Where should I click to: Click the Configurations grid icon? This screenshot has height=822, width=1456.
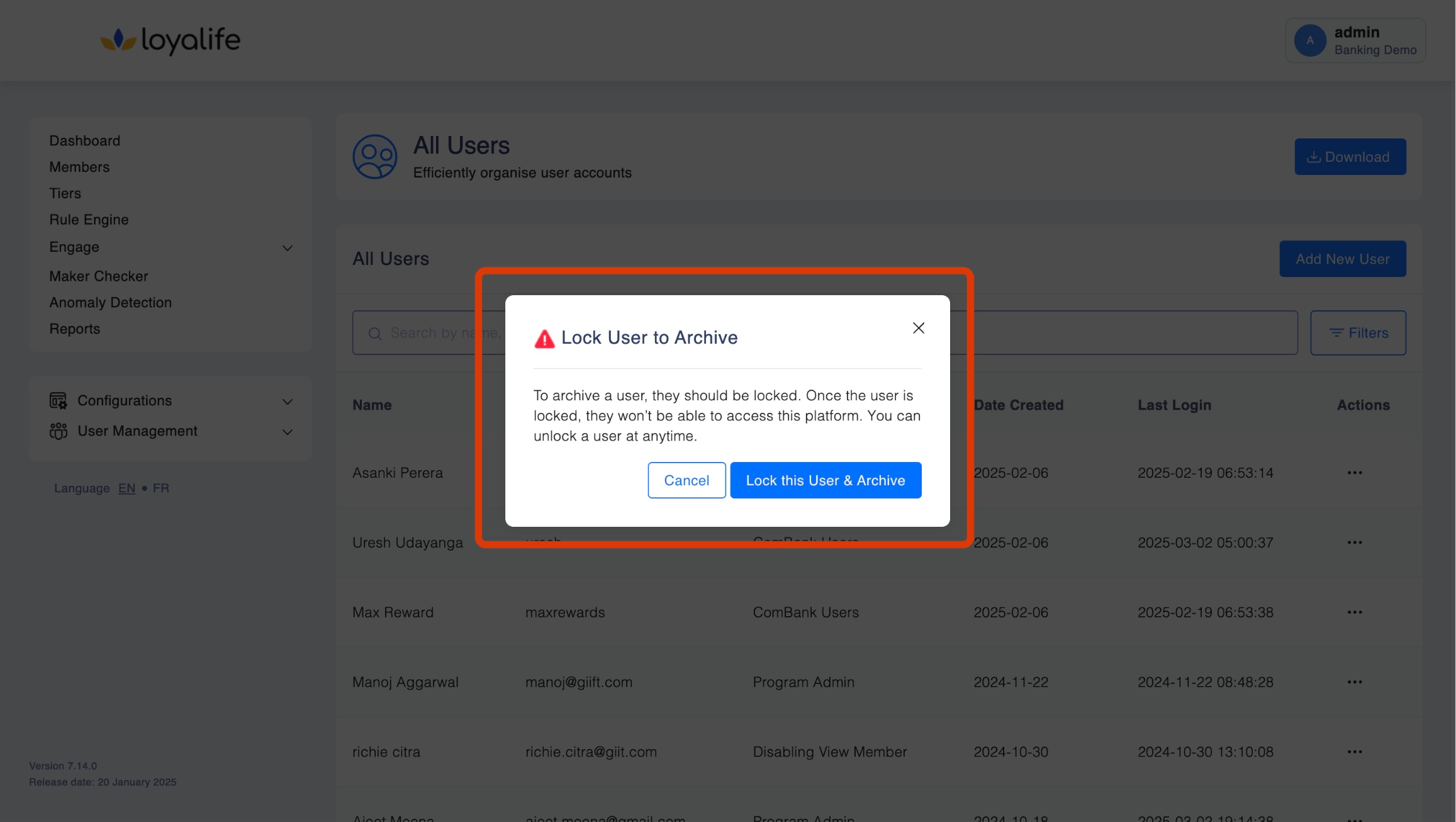58,401
